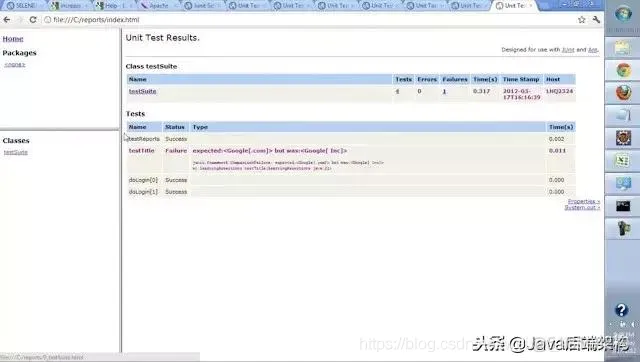640x362 pixels.
Task: Select the doLogin[0] row name
Action: [143, 180]
